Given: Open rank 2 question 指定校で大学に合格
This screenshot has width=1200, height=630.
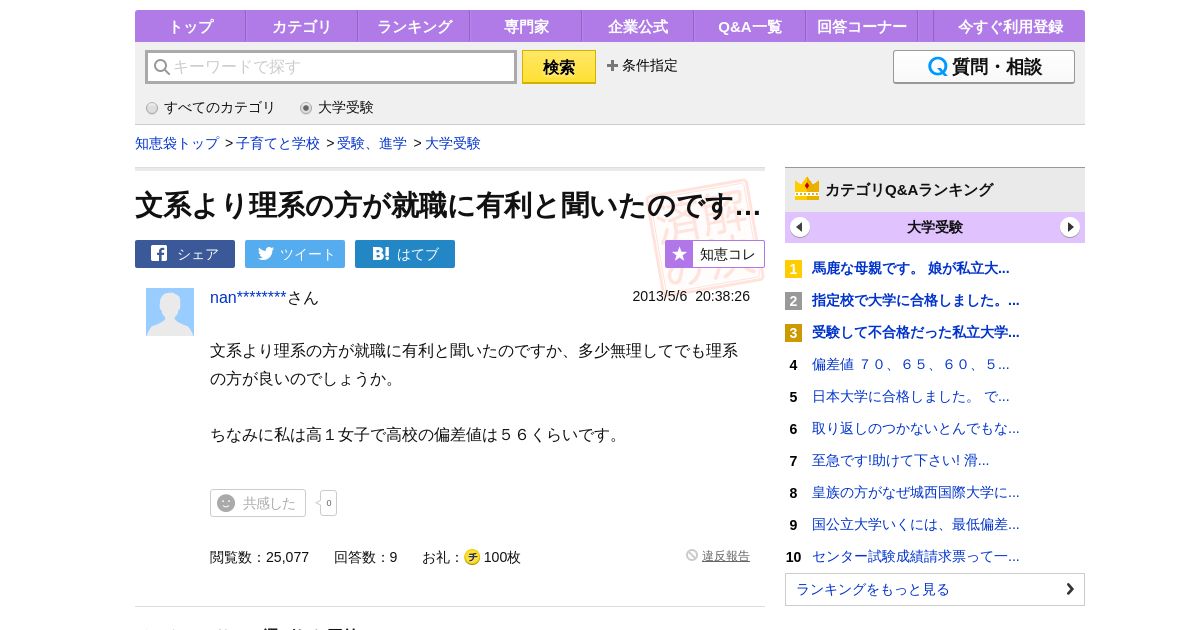Looking at the screenshot, I should pyautogui.click(x=915, y=300).
